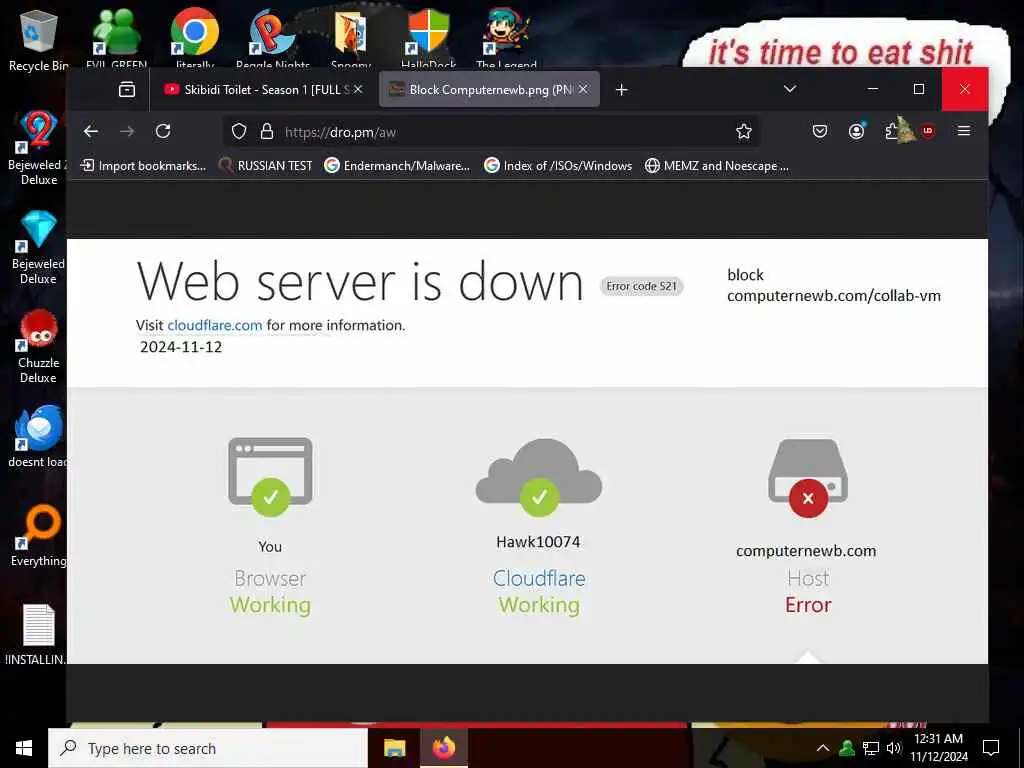Click the browser window checkmark image
Image resolution: width=1024 pixels, height=768 pixels.
(270, 477)
